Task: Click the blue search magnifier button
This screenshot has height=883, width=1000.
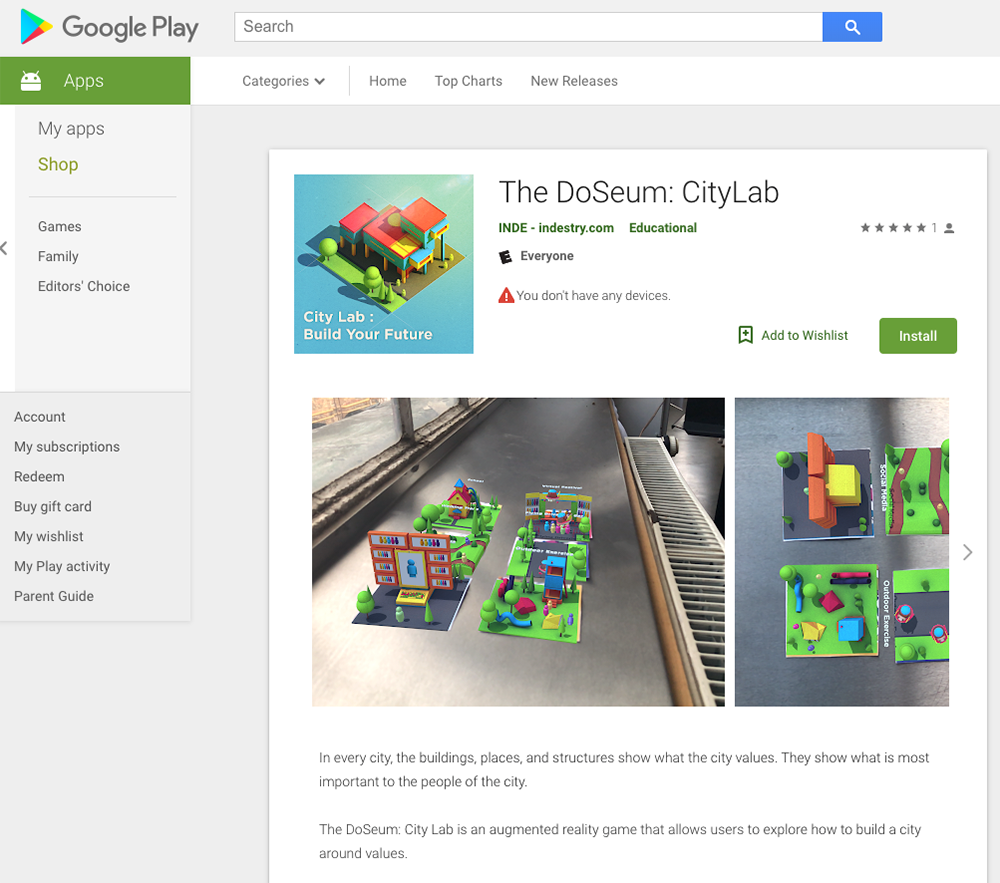Action: 852,27
